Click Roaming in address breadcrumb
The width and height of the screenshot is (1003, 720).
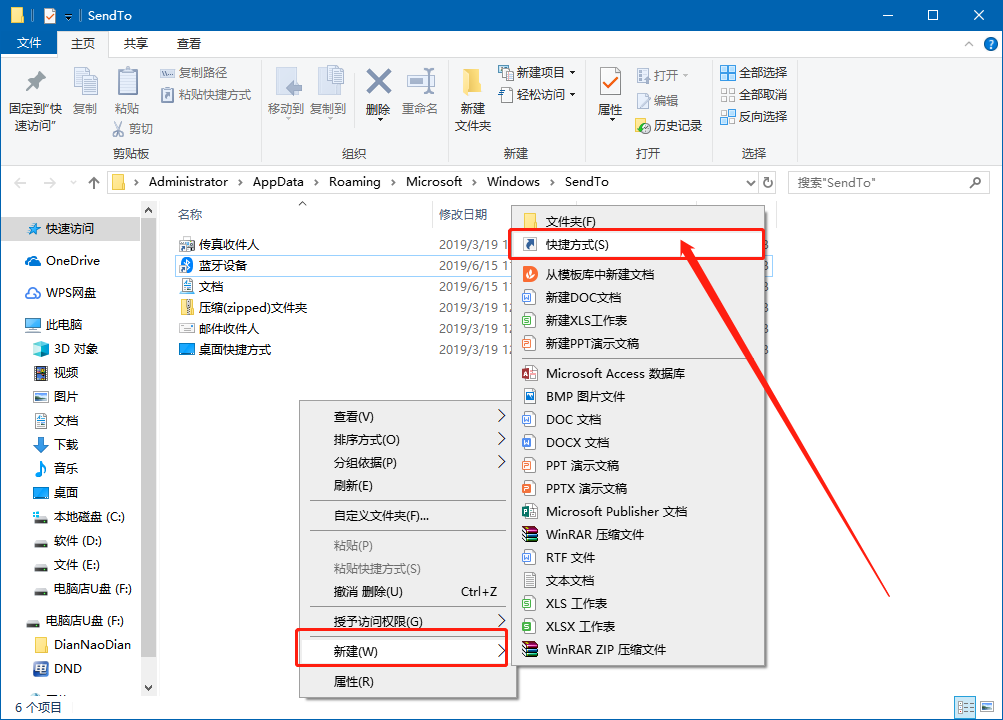tap(354, 182)
